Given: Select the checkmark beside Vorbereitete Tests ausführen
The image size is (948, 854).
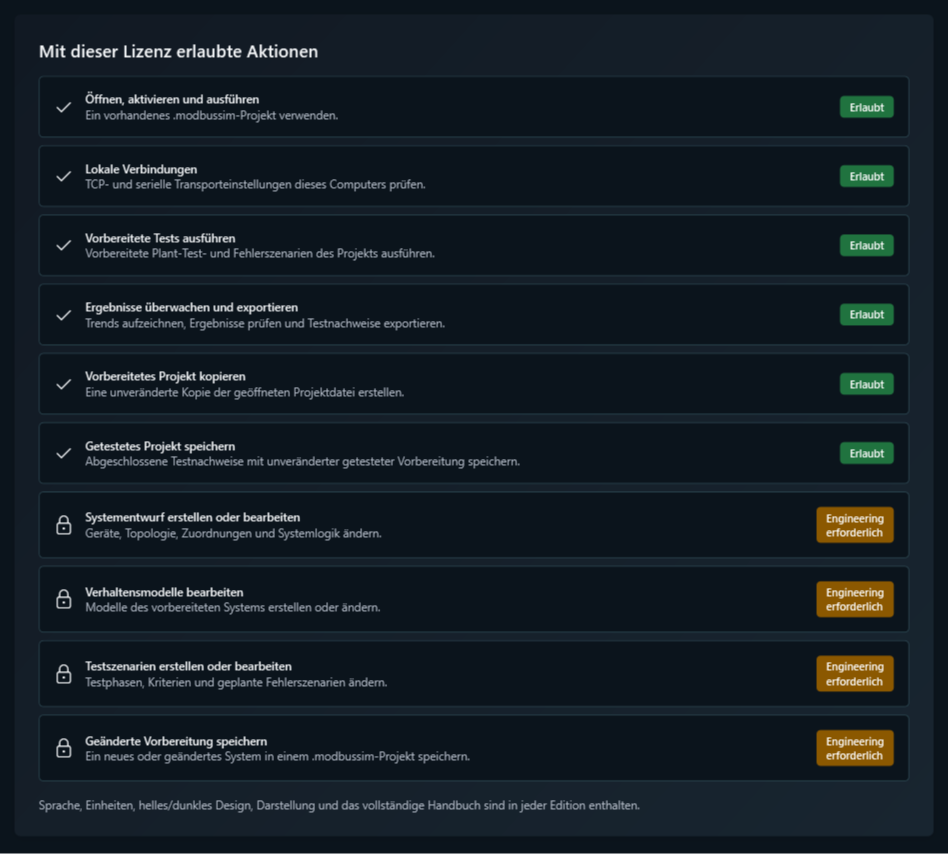Looking at the screenshot, I should 63,245.
